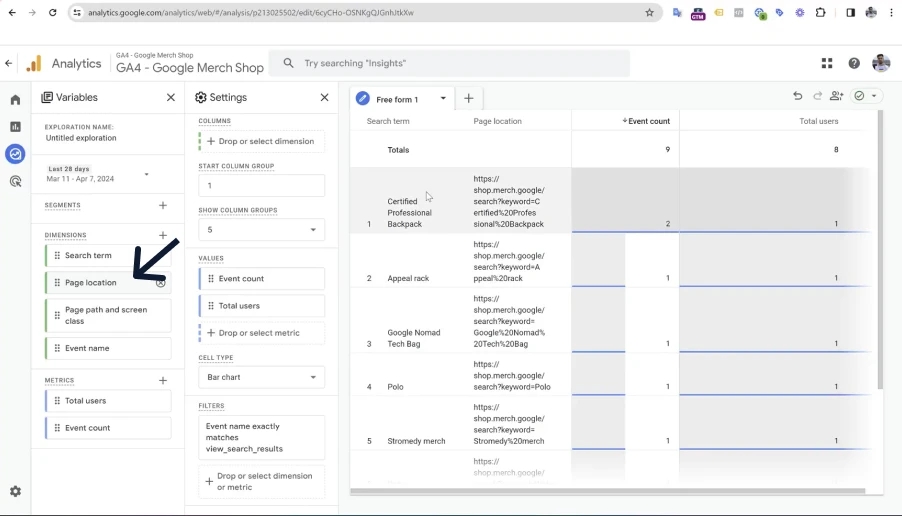Add new exploration tab with plus
902x516 pixels.
click(x=468, y=98)
